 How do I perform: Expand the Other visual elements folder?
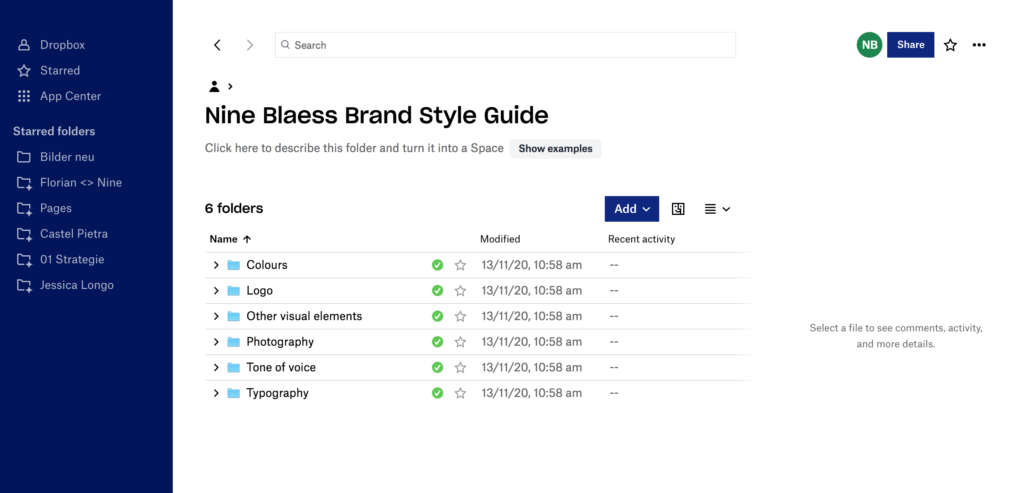click(216, 316)
